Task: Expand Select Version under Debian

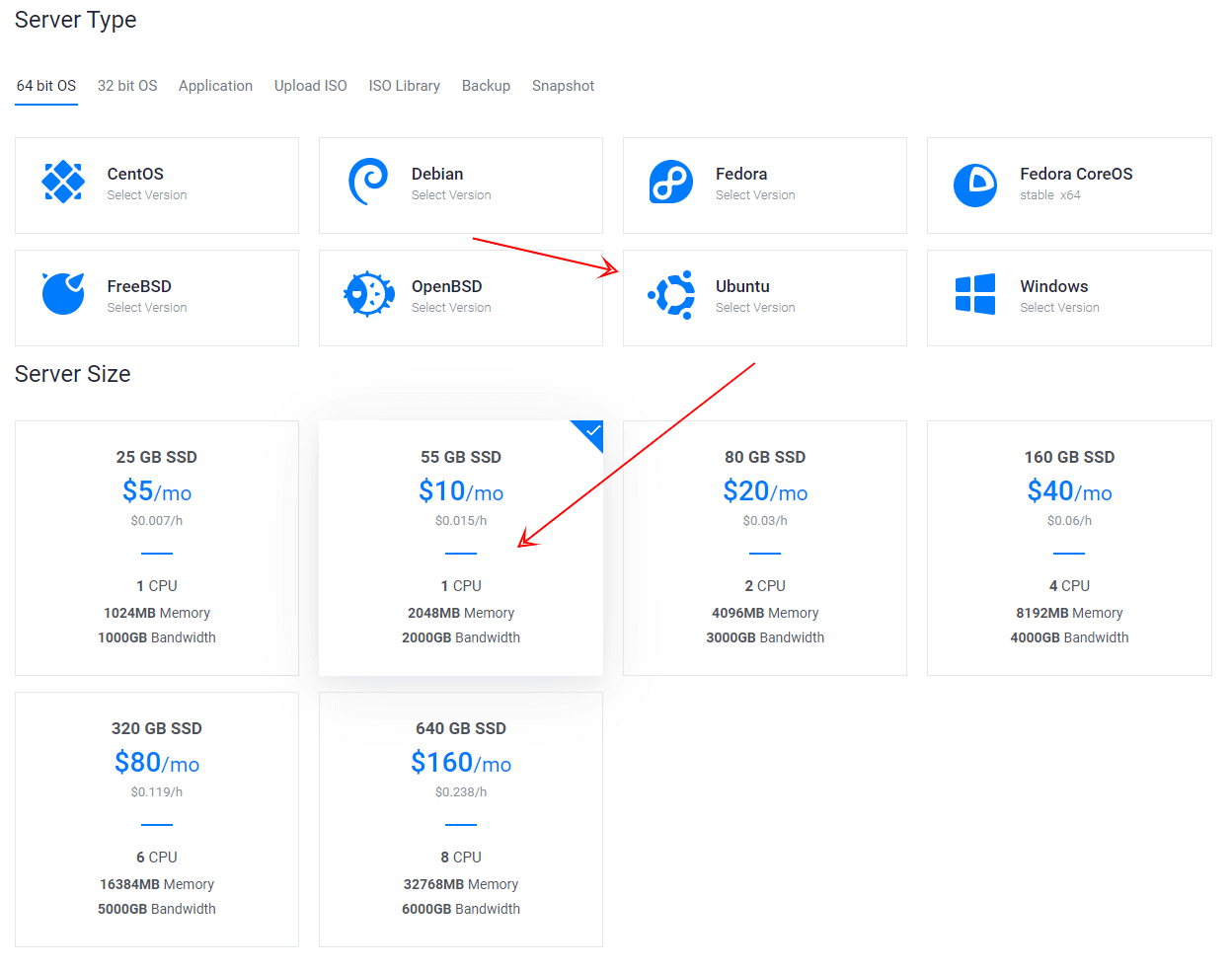Action: pos(451,195)
